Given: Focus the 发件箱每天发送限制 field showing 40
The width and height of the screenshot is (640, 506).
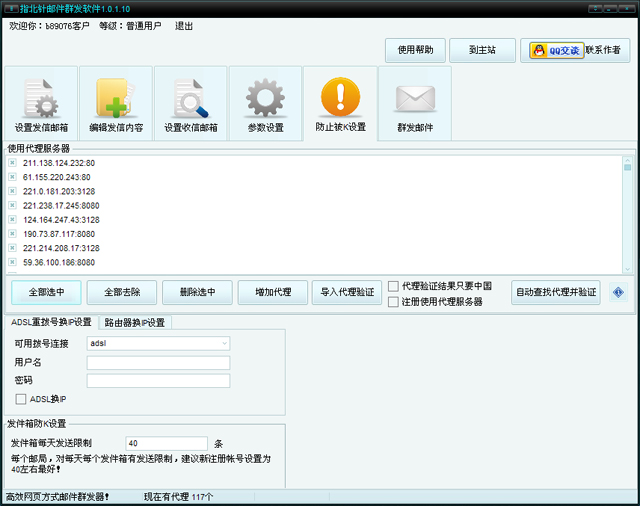Looking at the screenshot, I should point(167,443).
